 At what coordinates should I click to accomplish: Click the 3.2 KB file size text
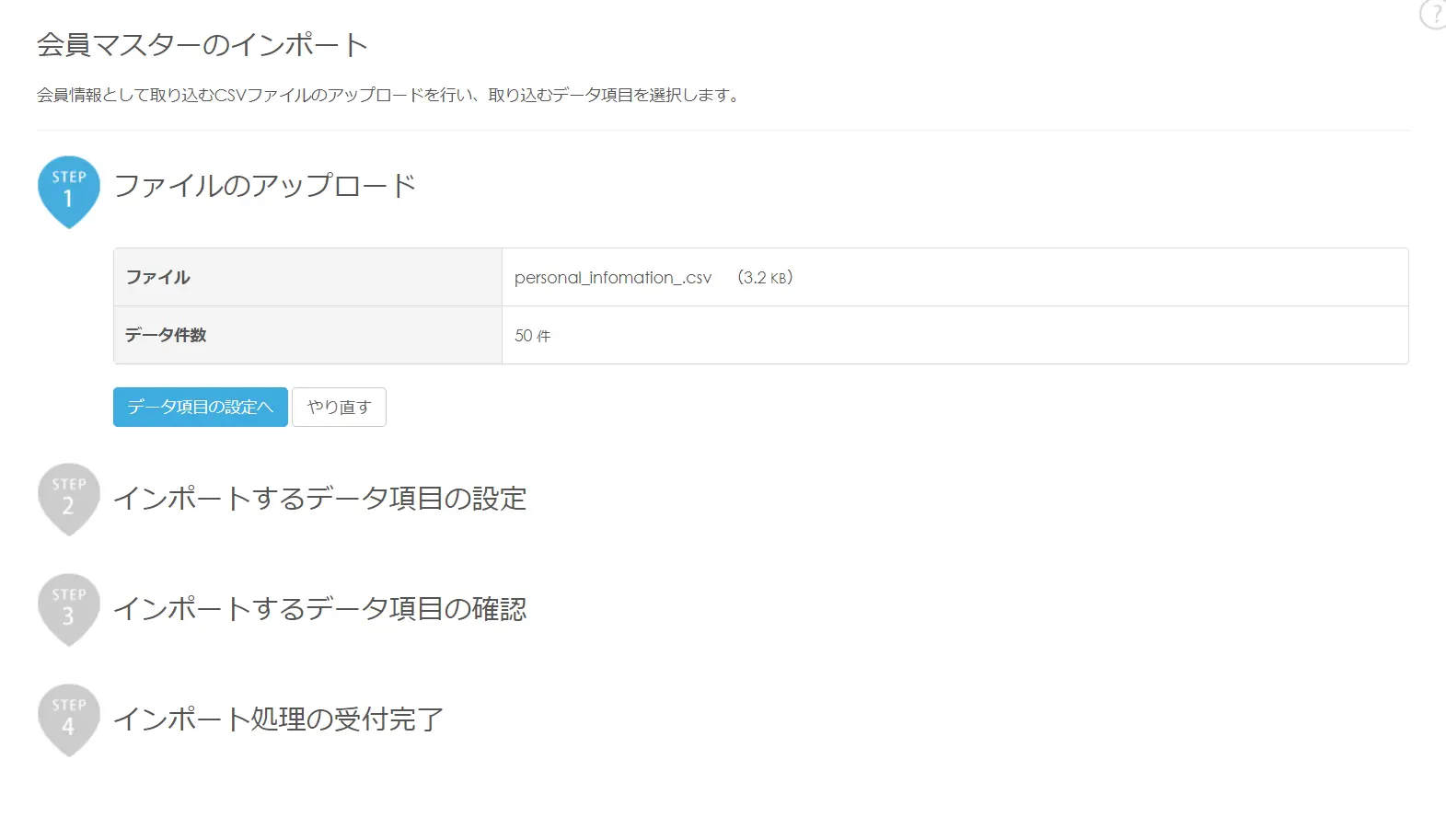(765, 277)
